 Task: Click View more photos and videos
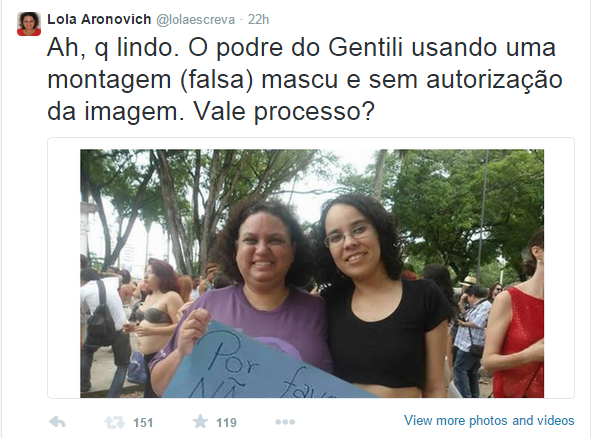point(489,420)
